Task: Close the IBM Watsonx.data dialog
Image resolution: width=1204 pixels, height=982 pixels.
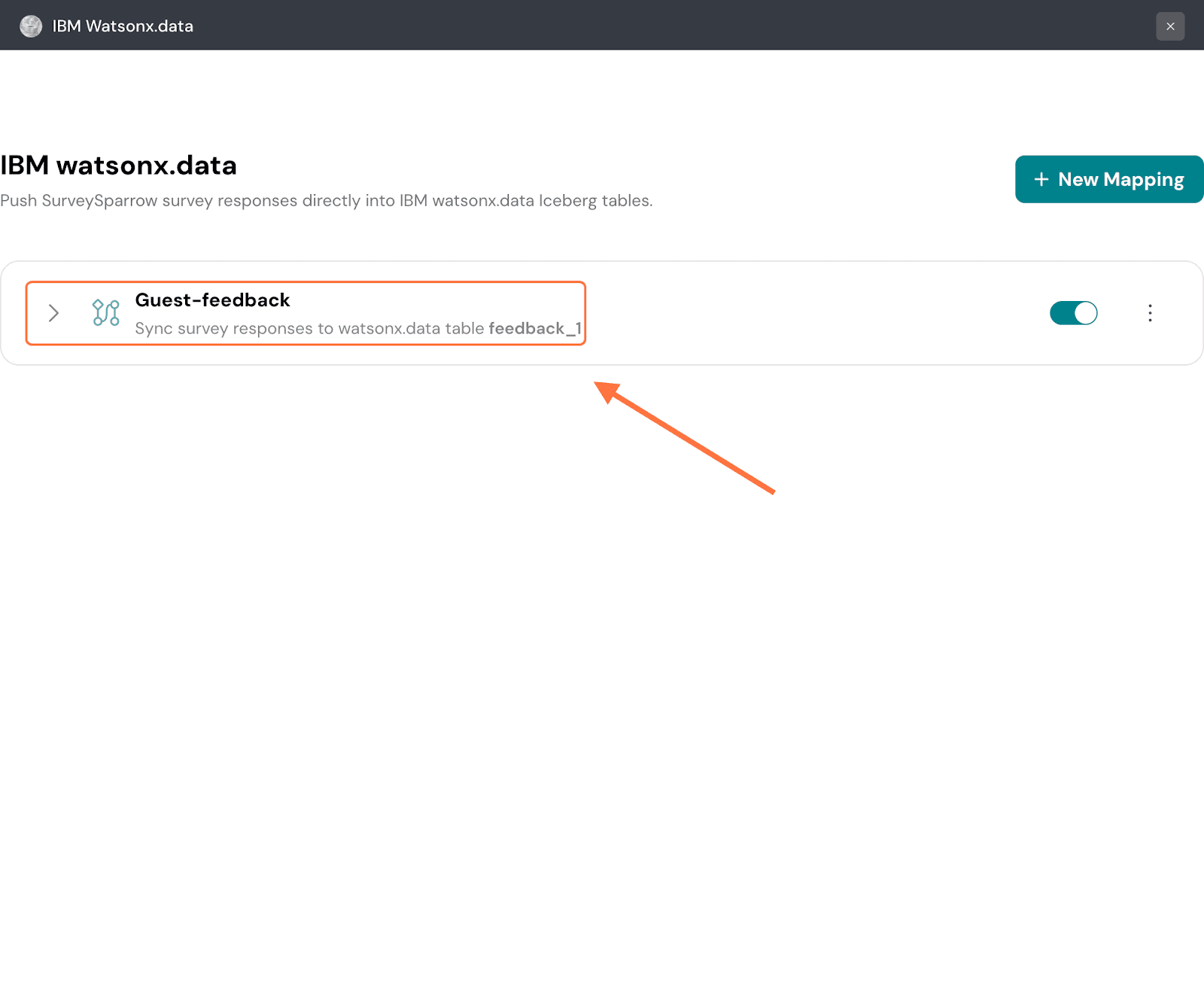Action: 1169,26
